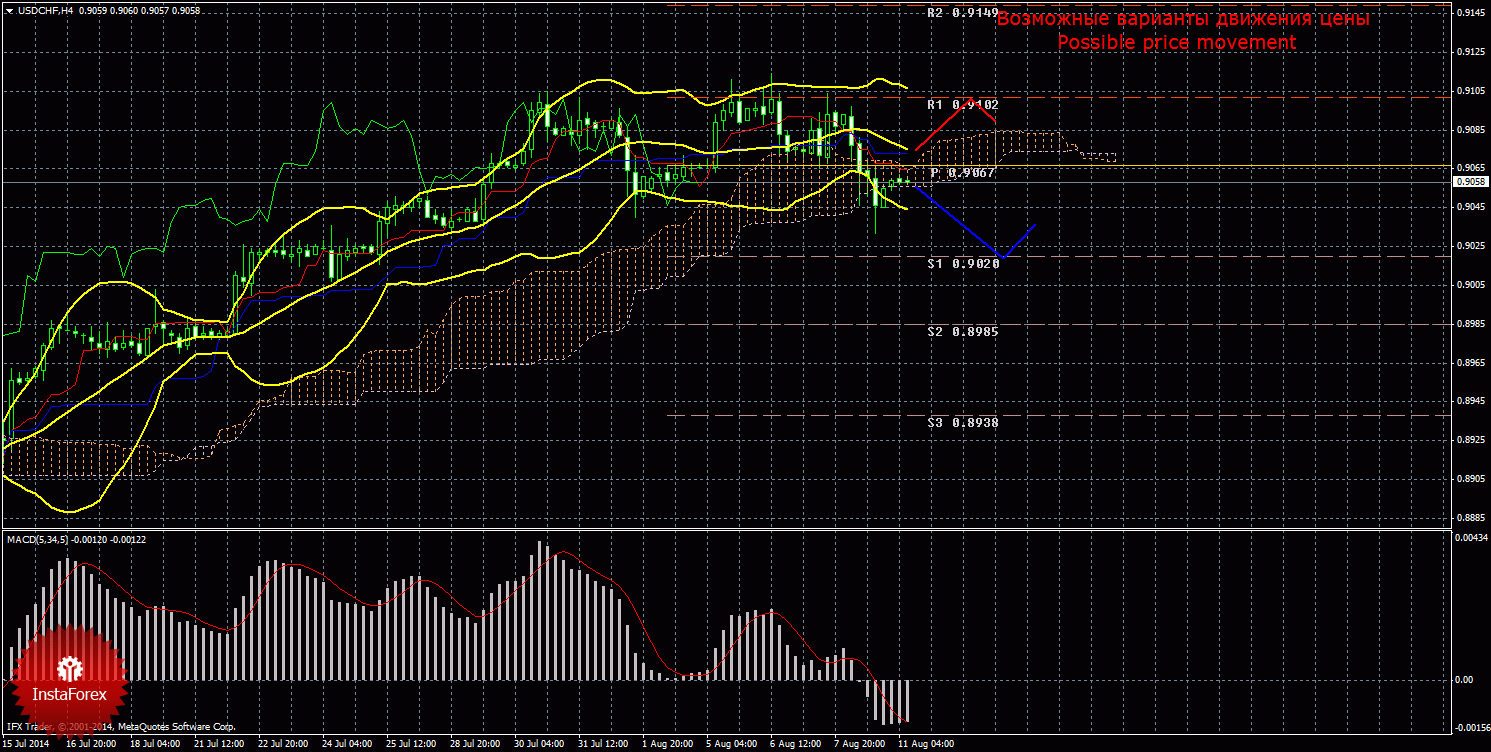Click the MACD scale value 0.00

1465,680
